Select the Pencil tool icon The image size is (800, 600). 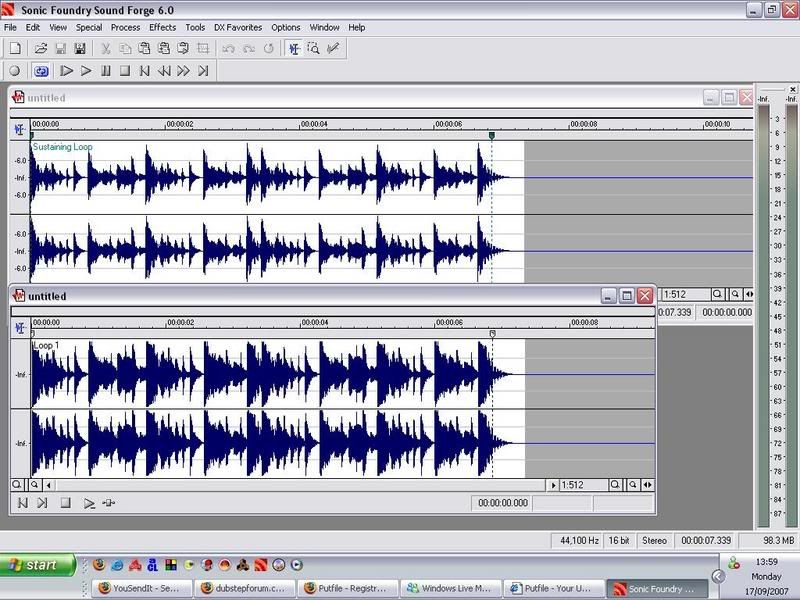point(333,48)
